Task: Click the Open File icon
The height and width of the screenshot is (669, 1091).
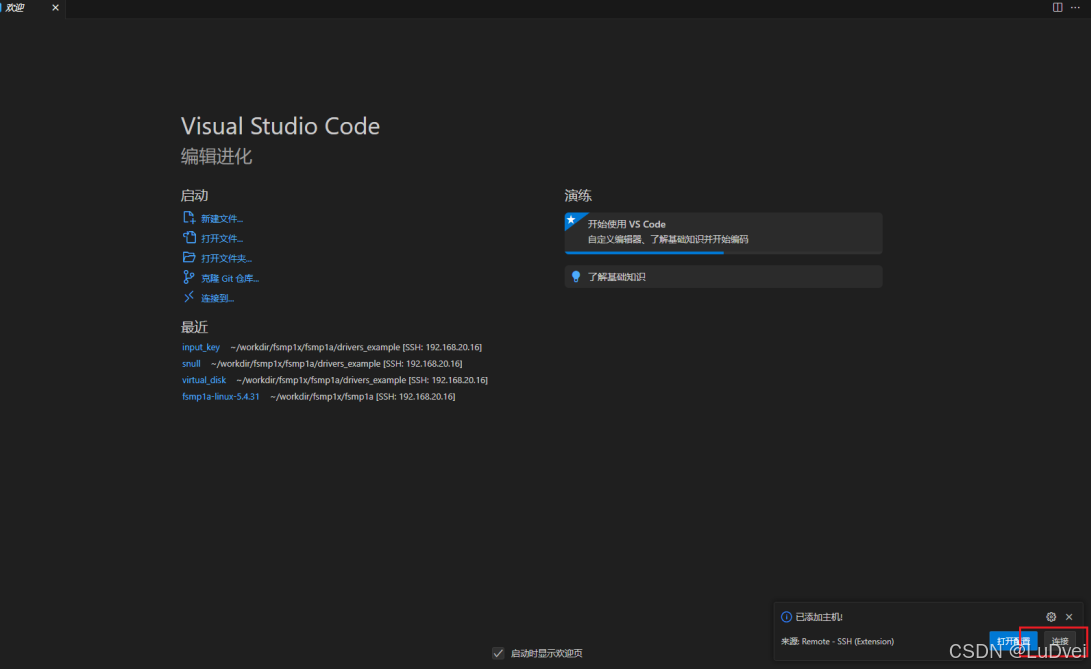Action: 189,237
